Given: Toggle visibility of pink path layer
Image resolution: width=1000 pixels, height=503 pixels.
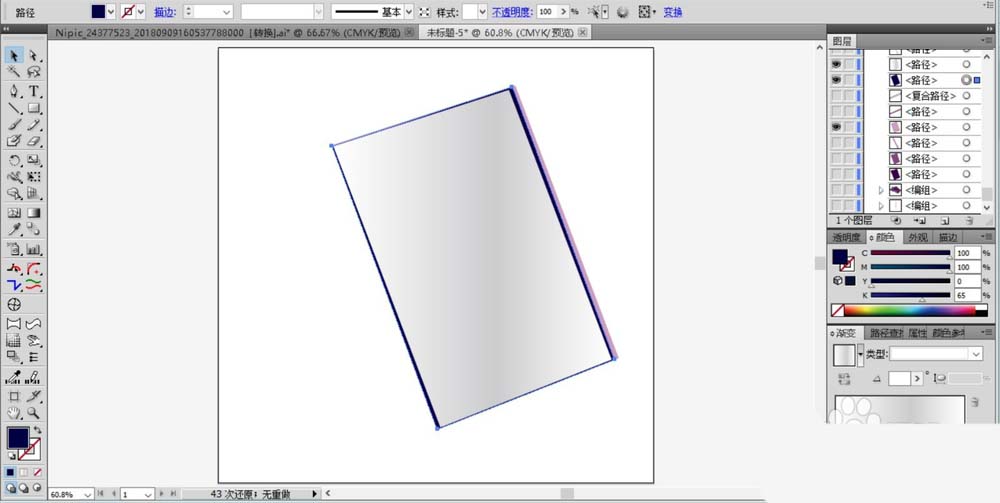Looking at the screenshot, I should 836,128.
